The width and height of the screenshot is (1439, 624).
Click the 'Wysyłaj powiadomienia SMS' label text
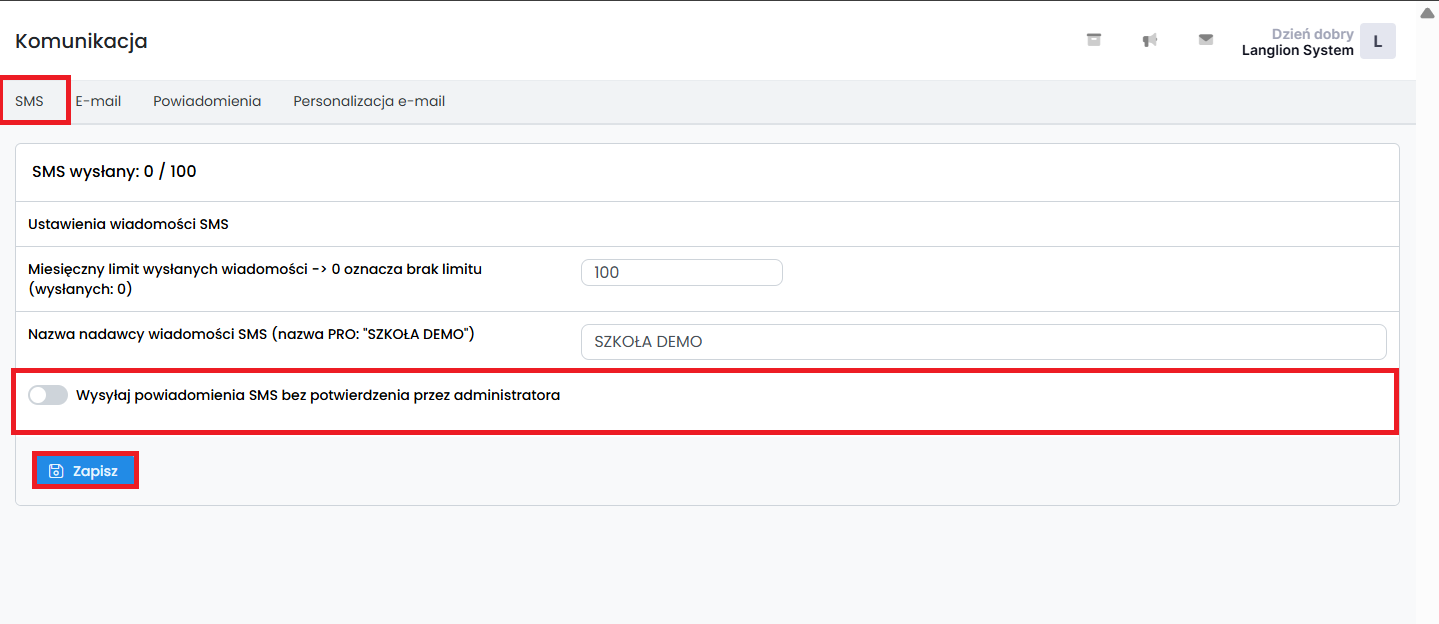coord(317,395)
